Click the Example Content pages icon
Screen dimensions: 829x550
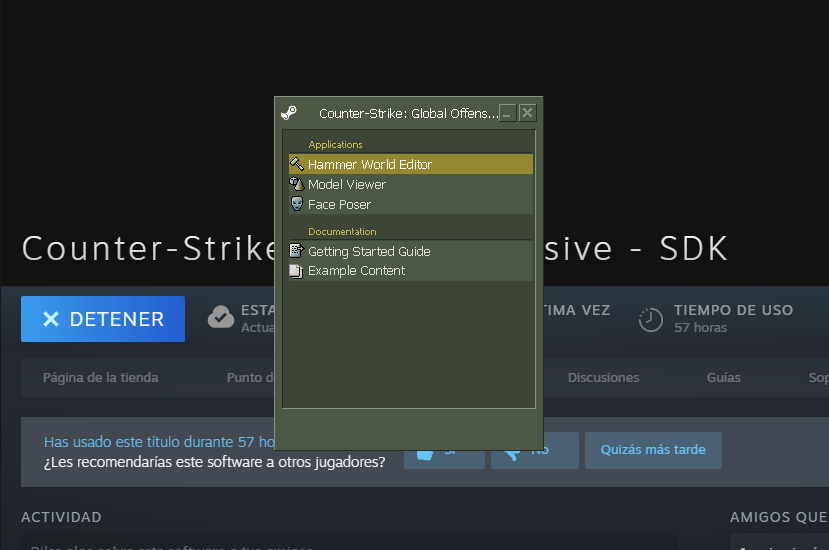tap(296, 271)
